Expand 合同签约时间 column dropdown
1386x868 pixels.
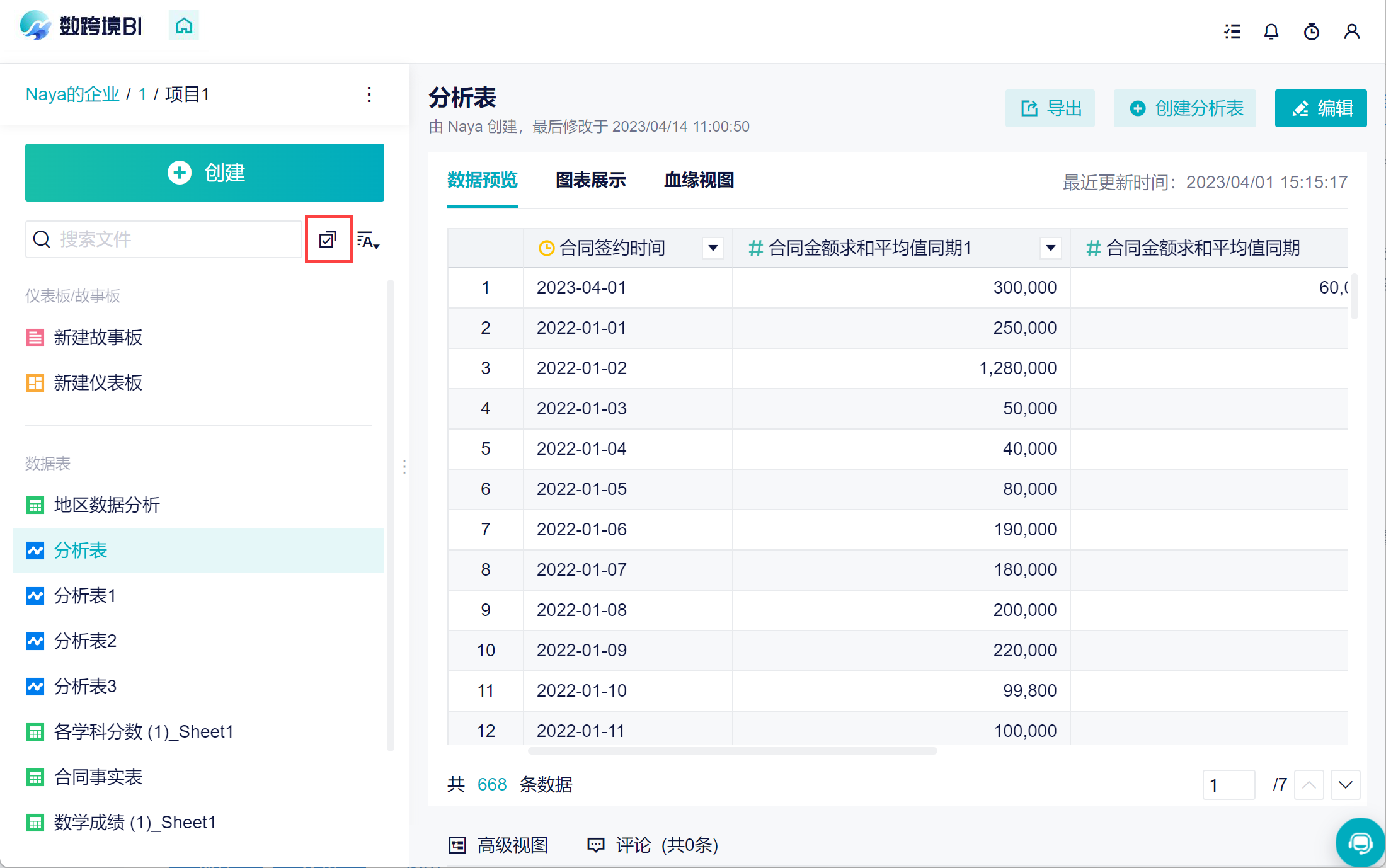713,248
